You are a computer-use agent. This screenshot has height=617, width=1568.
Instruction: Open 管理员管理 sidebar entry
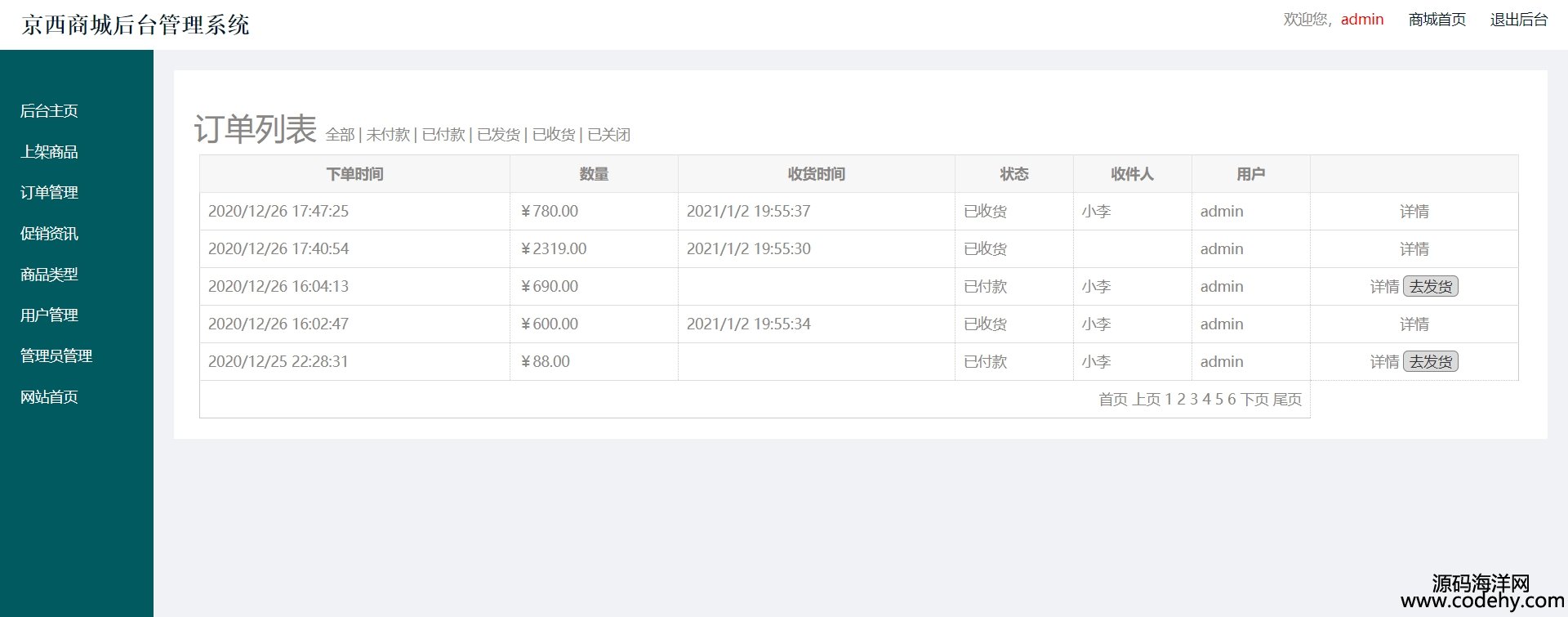pos(56,356)
